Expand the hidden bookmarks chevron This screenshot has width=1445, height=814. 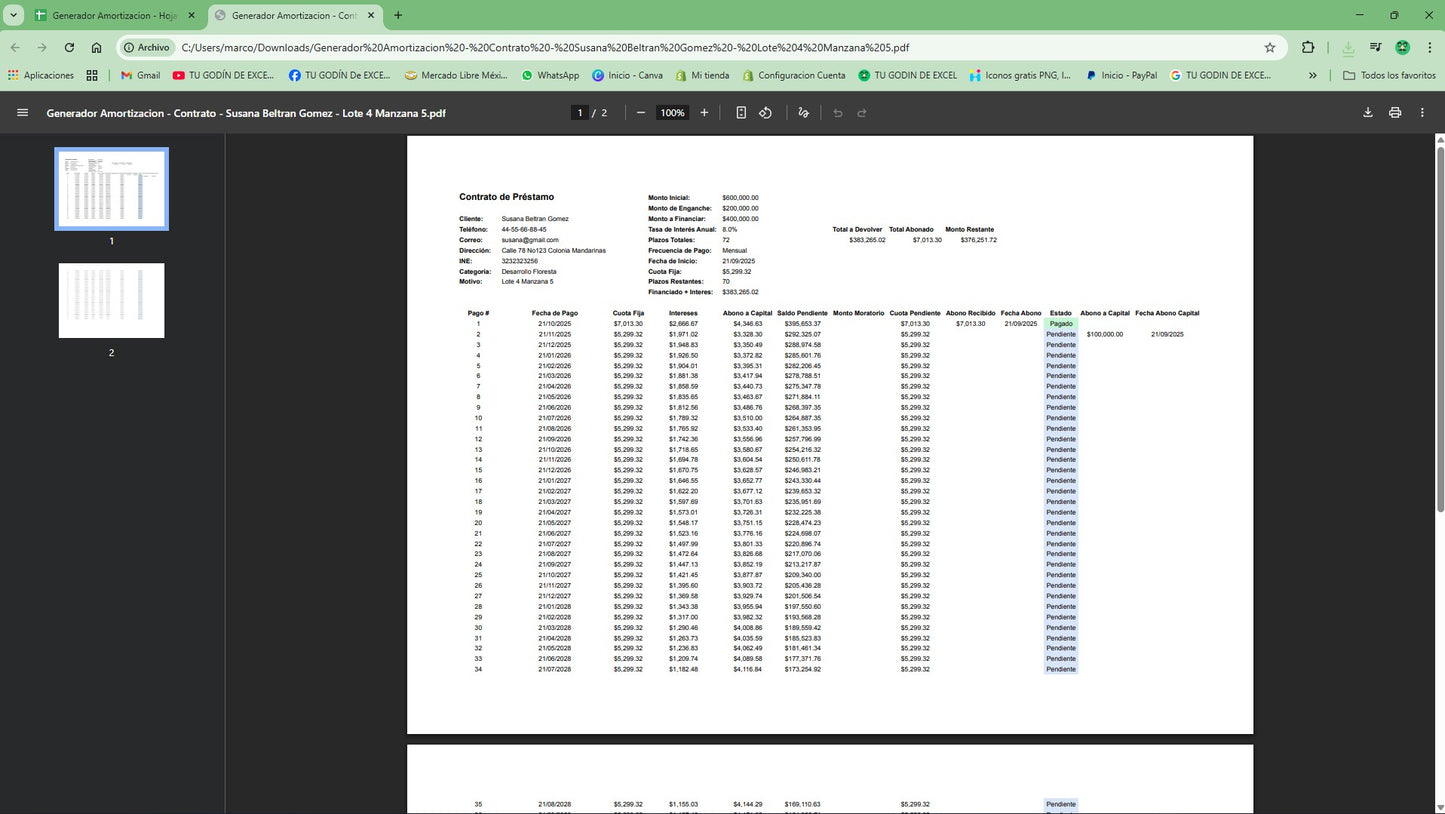click(x=1312, y=74)
